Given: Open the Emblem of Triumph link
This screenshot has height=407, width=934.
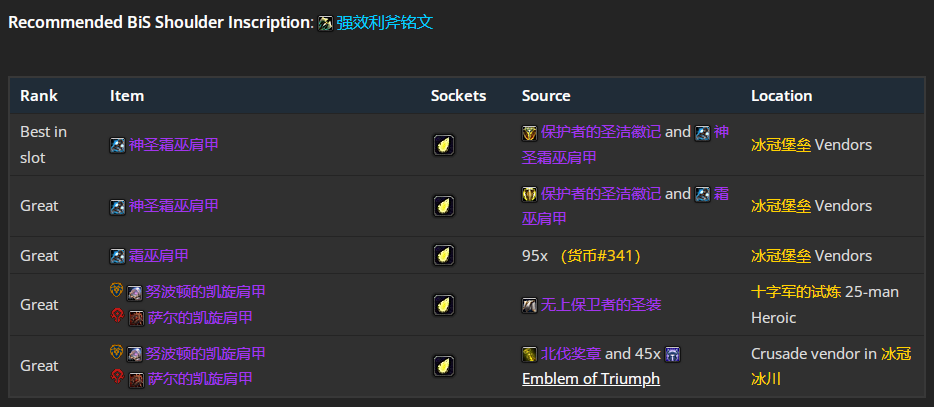Looking at the screenshot, I should (590, 379).
